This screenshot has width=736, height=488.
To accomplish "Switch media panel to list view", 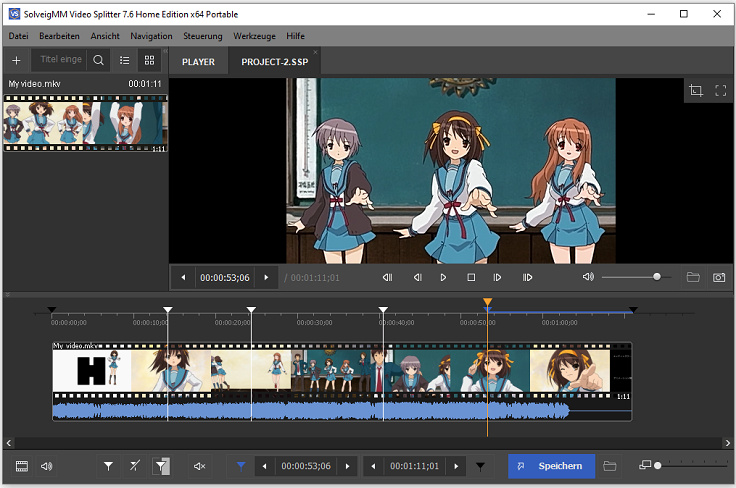I will (x=124, y=60).
